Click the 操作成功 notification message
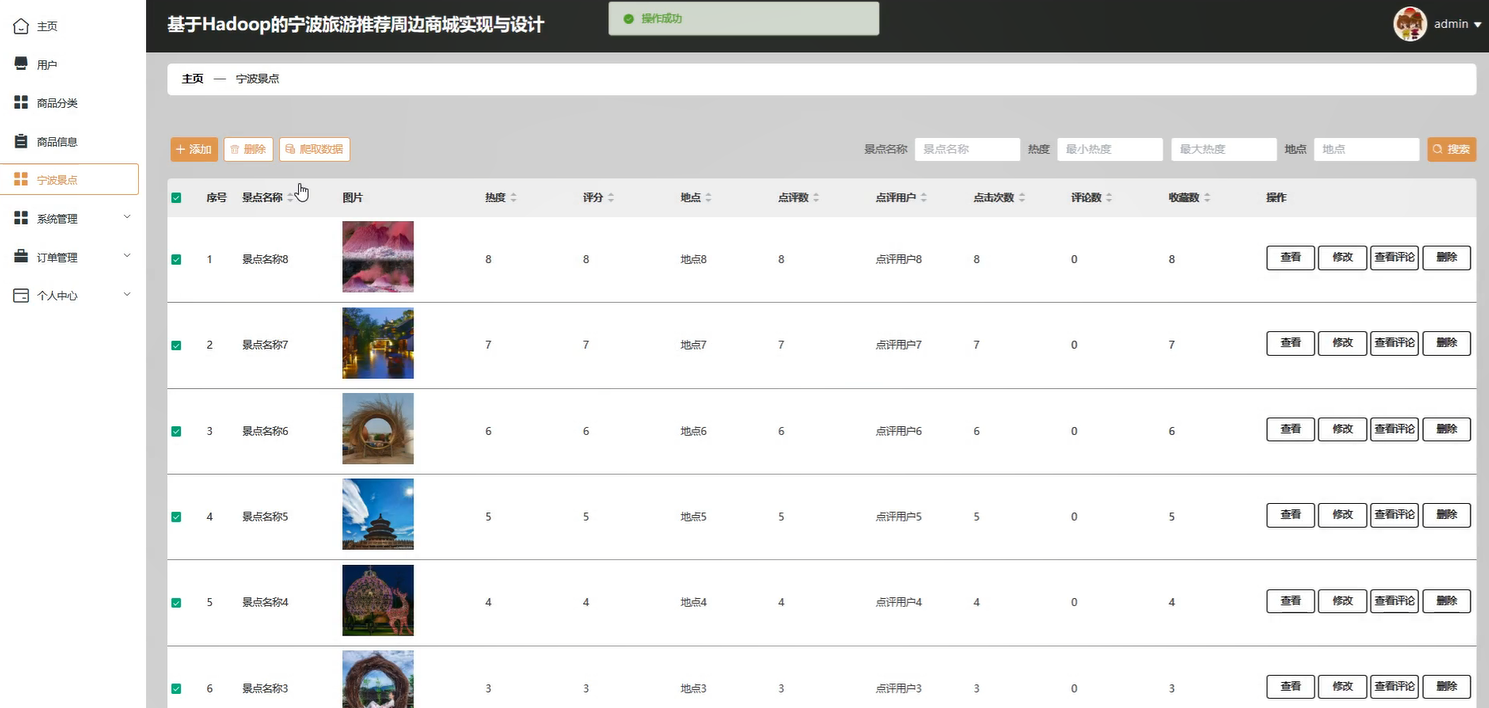 coord(744,19)
